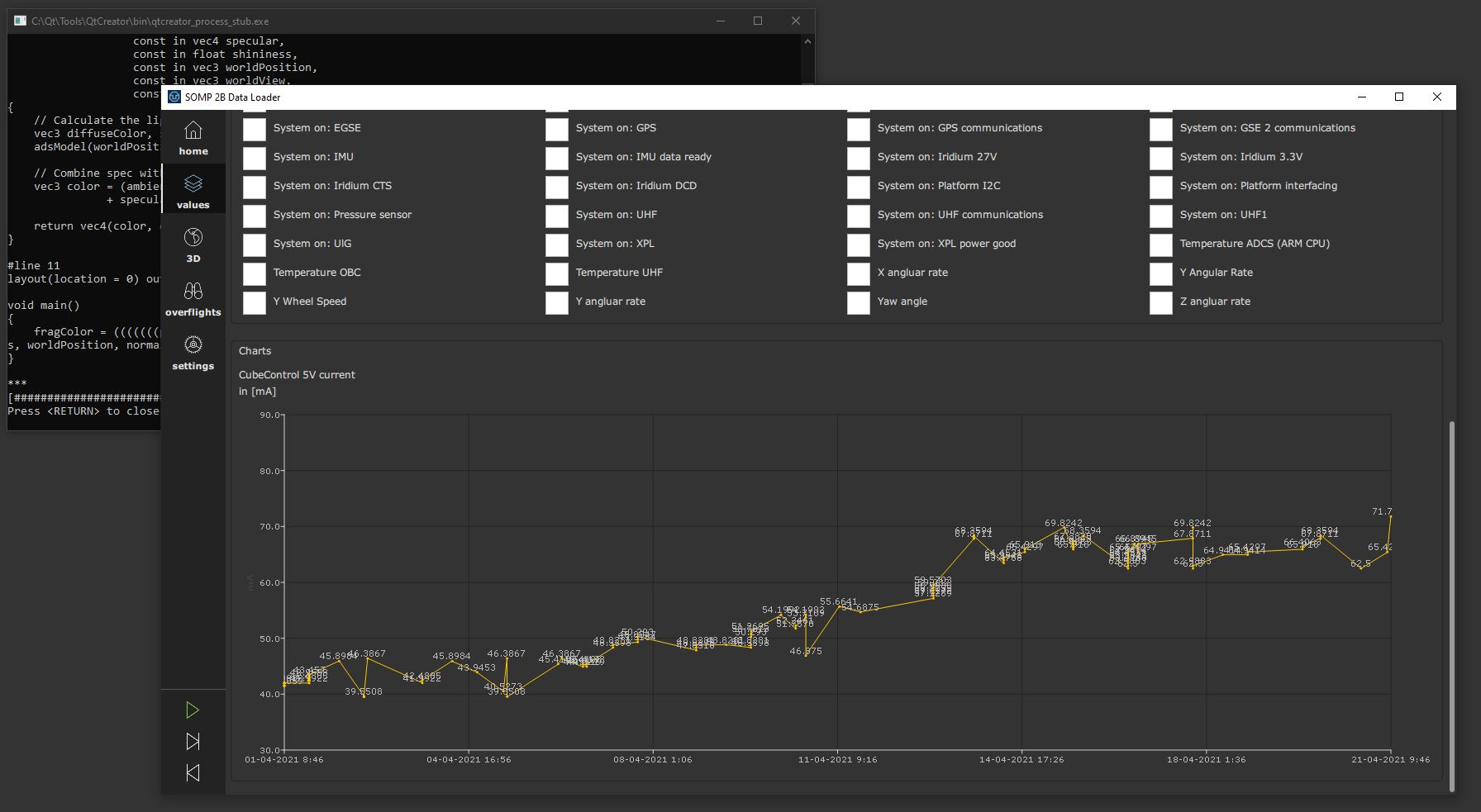Check System on: Iridium 3.3V box

point(1161,158)
